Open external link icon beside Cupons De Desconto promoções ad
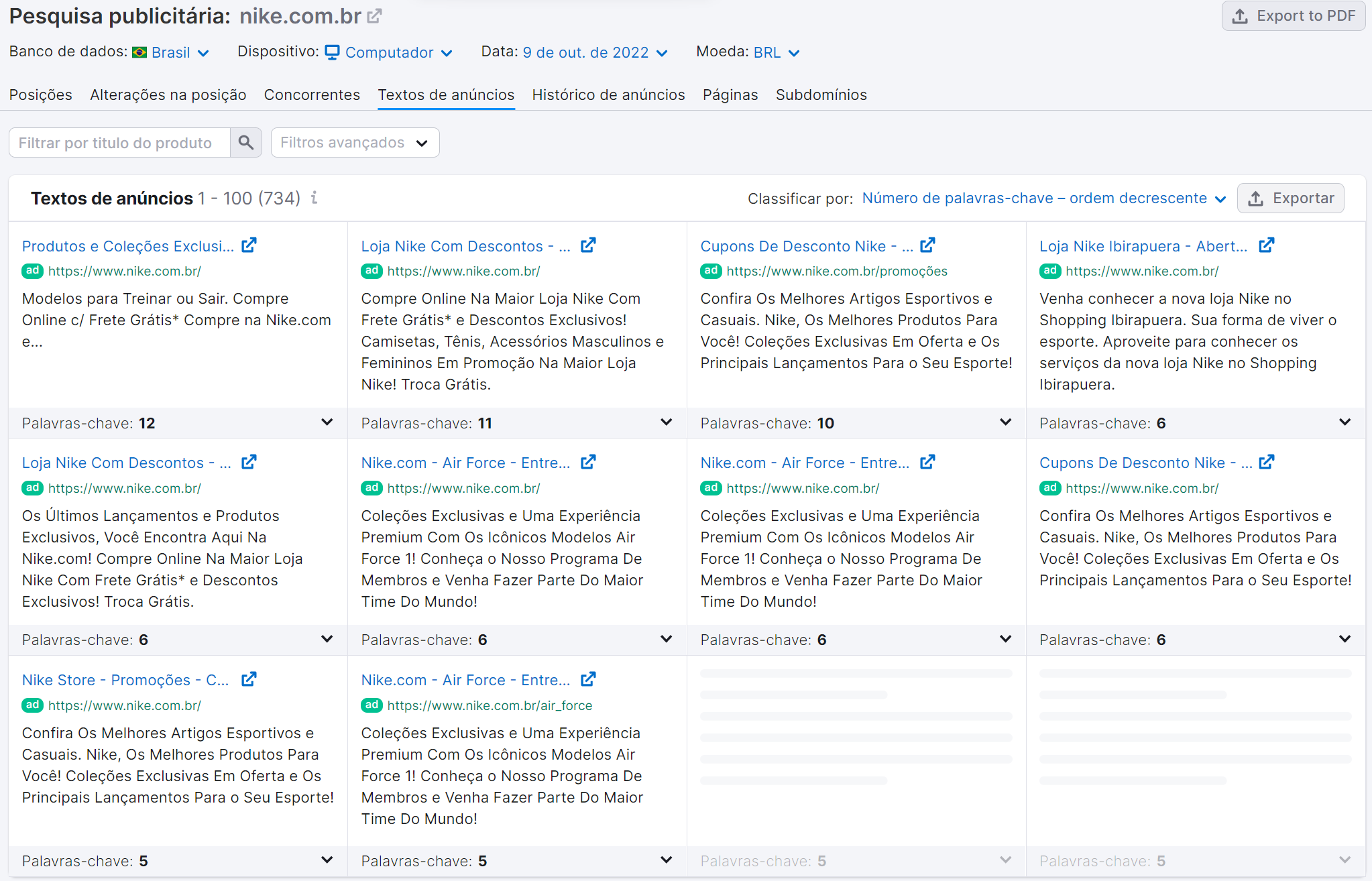The image size is (1372, 881). point(927,245)
